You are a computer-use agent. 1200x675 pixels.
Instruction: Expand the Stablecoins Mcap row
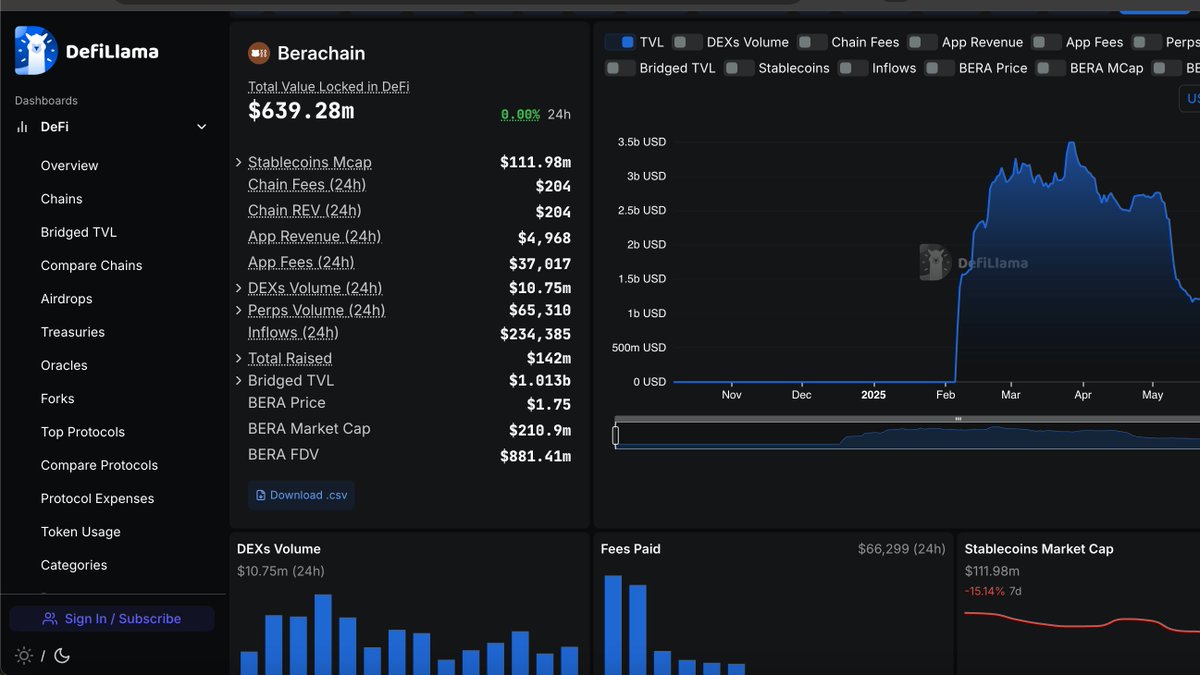coord(238,162)
